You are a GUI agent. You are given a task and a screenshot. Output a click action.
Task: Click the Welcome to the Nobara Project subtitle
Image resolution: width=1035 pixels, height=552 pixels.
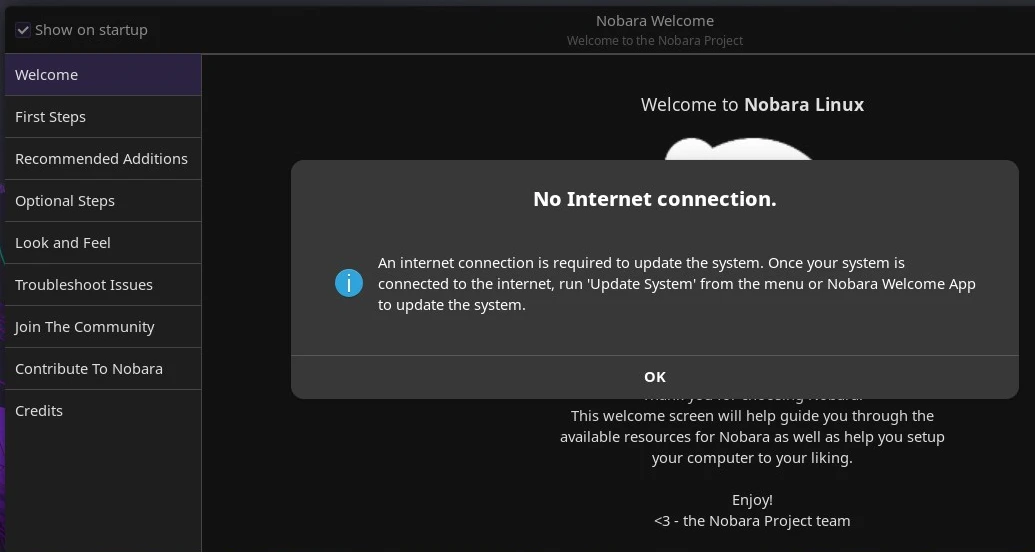[655, 41]
